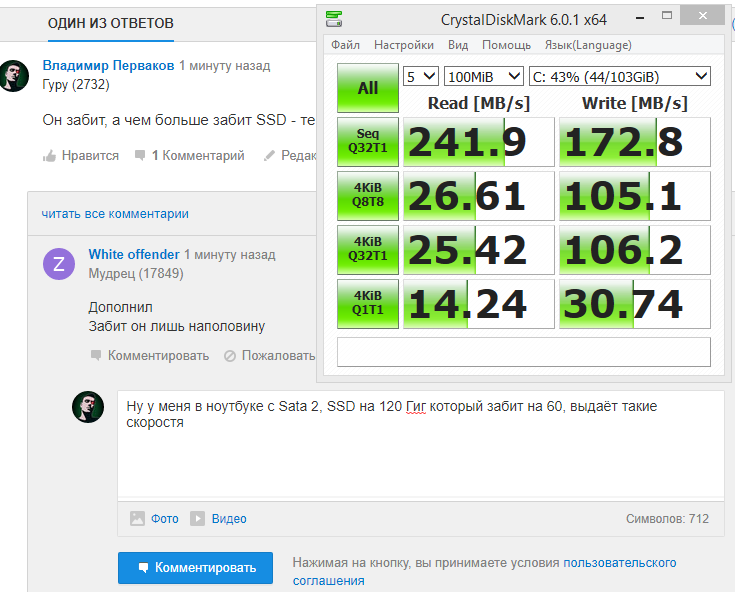Click the misspelled word Гиг in comment
This screenshot has height=592, width=735.
pos(416,406)
